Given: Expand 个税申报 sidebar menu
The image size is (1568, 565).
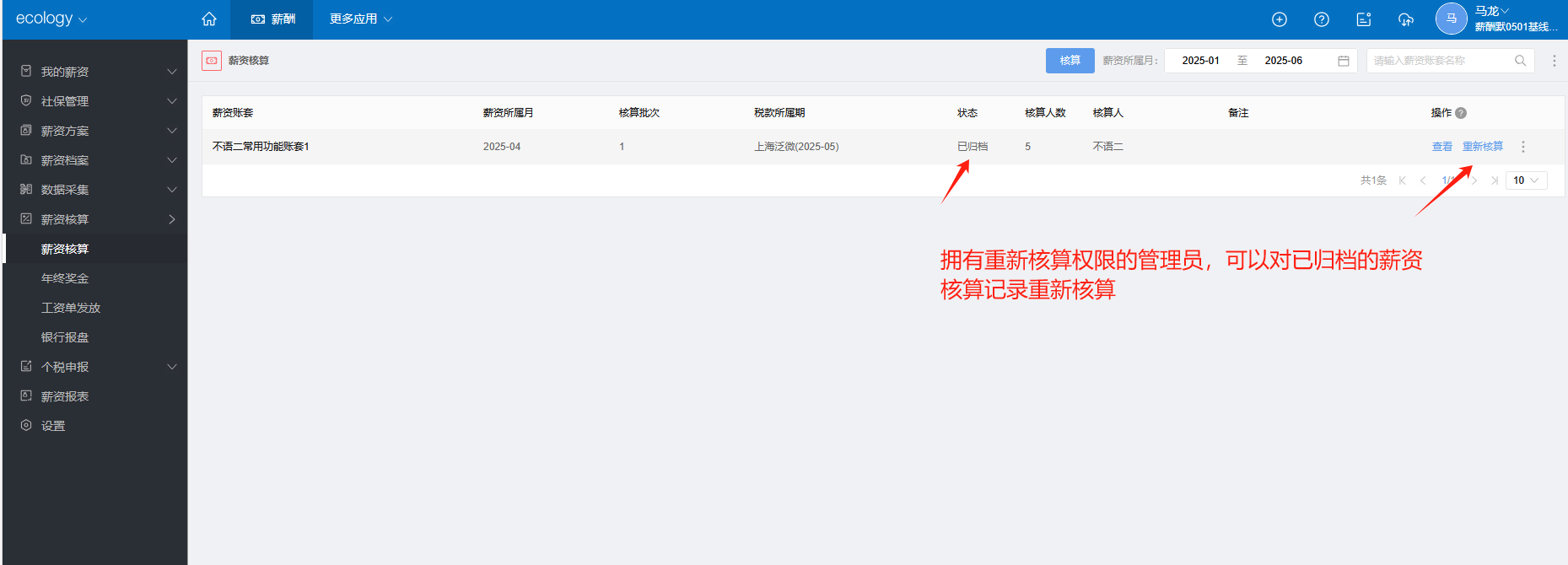Looking at the screenshot, I should pos(95,367).
